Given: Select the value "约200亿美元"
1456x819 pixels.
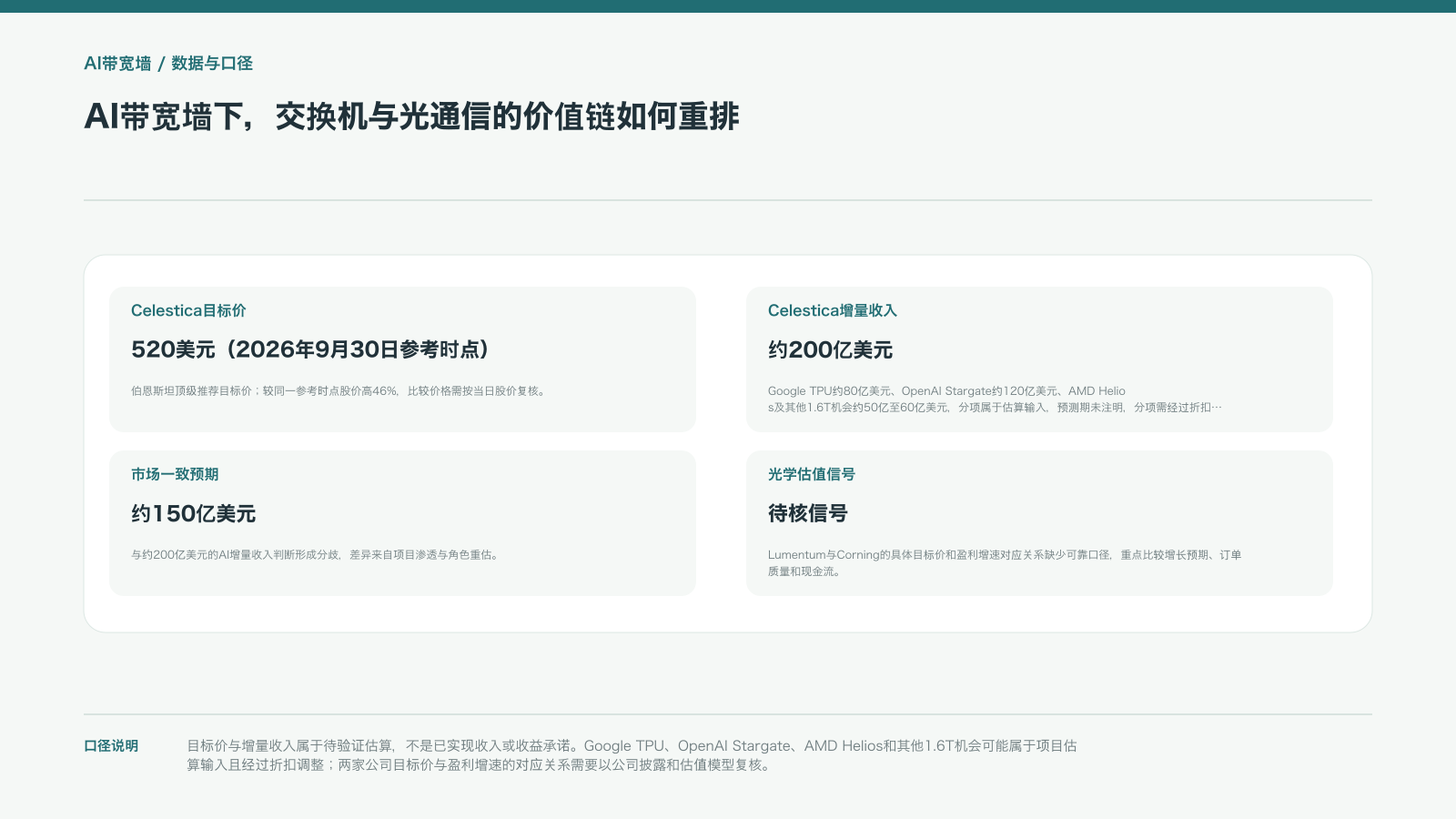Looking at the screenshot, I should tap(830, 349).
